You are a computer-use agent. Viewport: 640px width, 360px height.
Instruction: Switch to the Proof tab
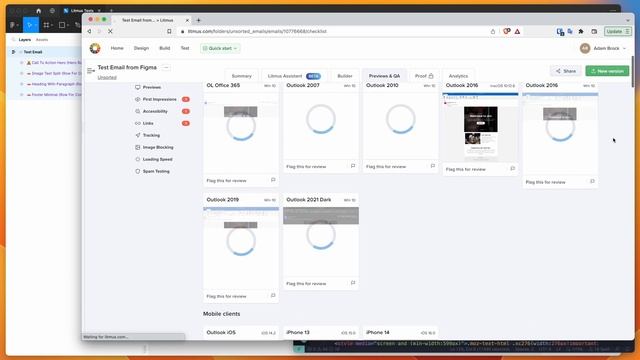pos(424,76)
